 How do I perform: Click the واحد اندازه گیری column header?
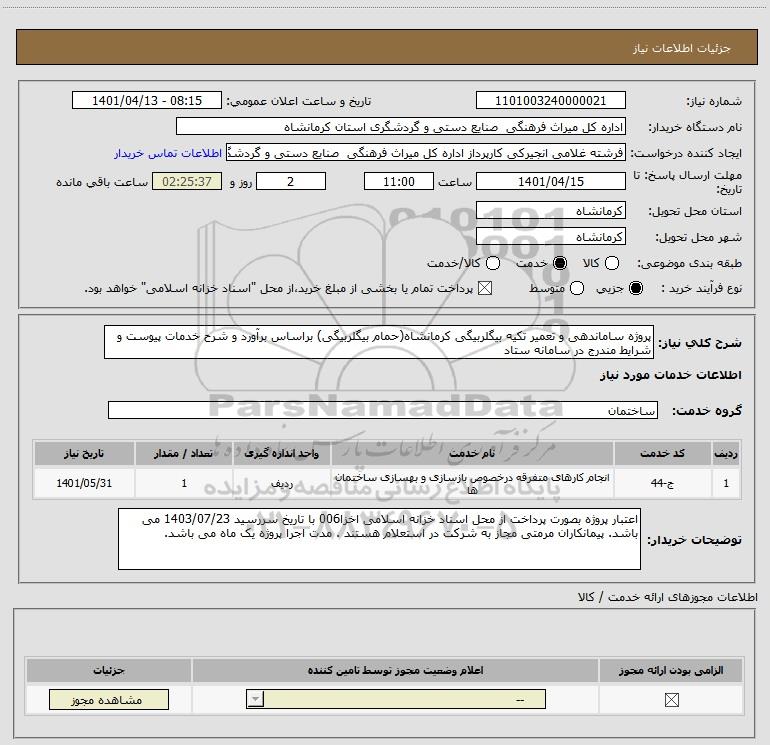(x=281, y=453)
